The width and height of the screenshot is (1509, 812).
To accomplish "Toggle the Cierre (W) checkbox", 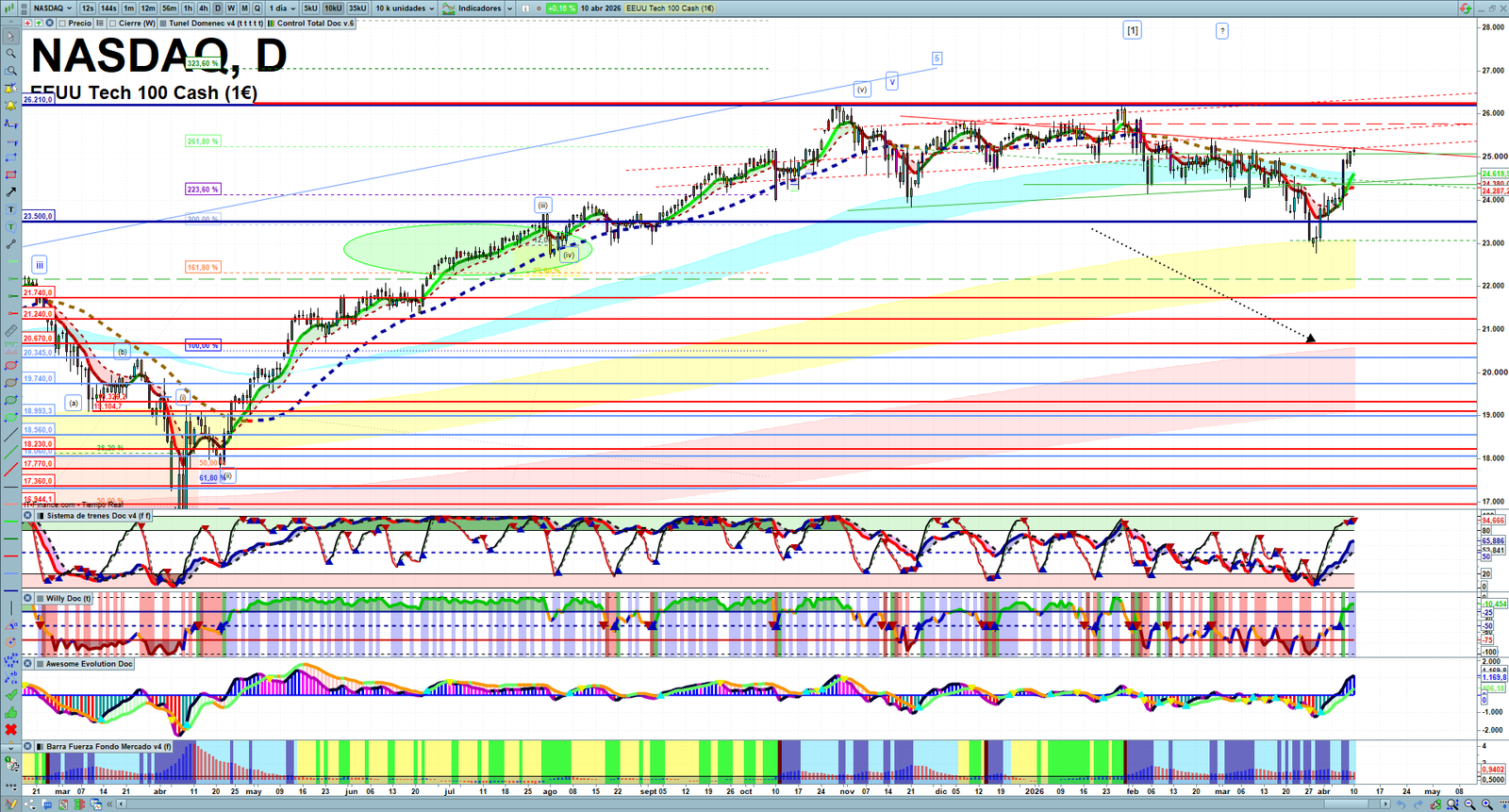I will point(131,24).
